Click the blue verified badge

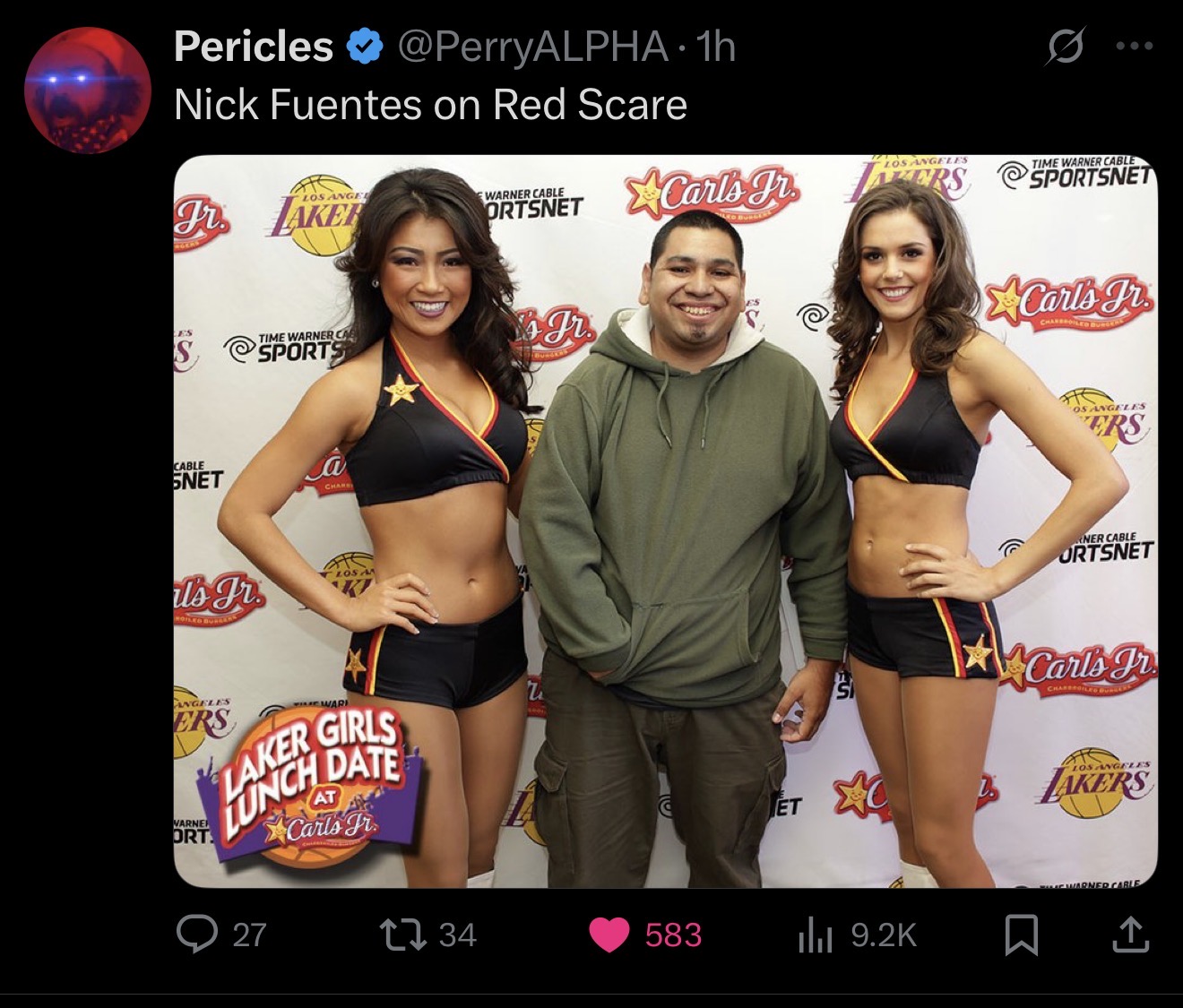(365, 47)
